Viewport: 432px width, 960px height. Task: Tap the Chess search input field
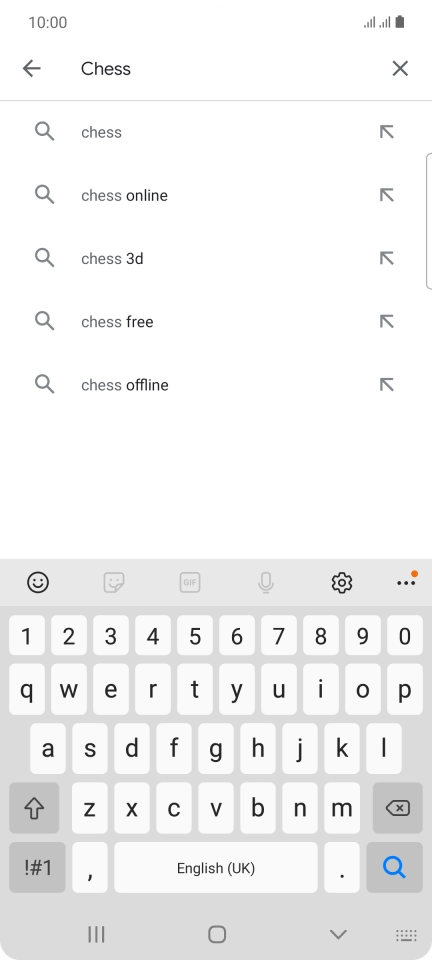(x=226, y=69)
